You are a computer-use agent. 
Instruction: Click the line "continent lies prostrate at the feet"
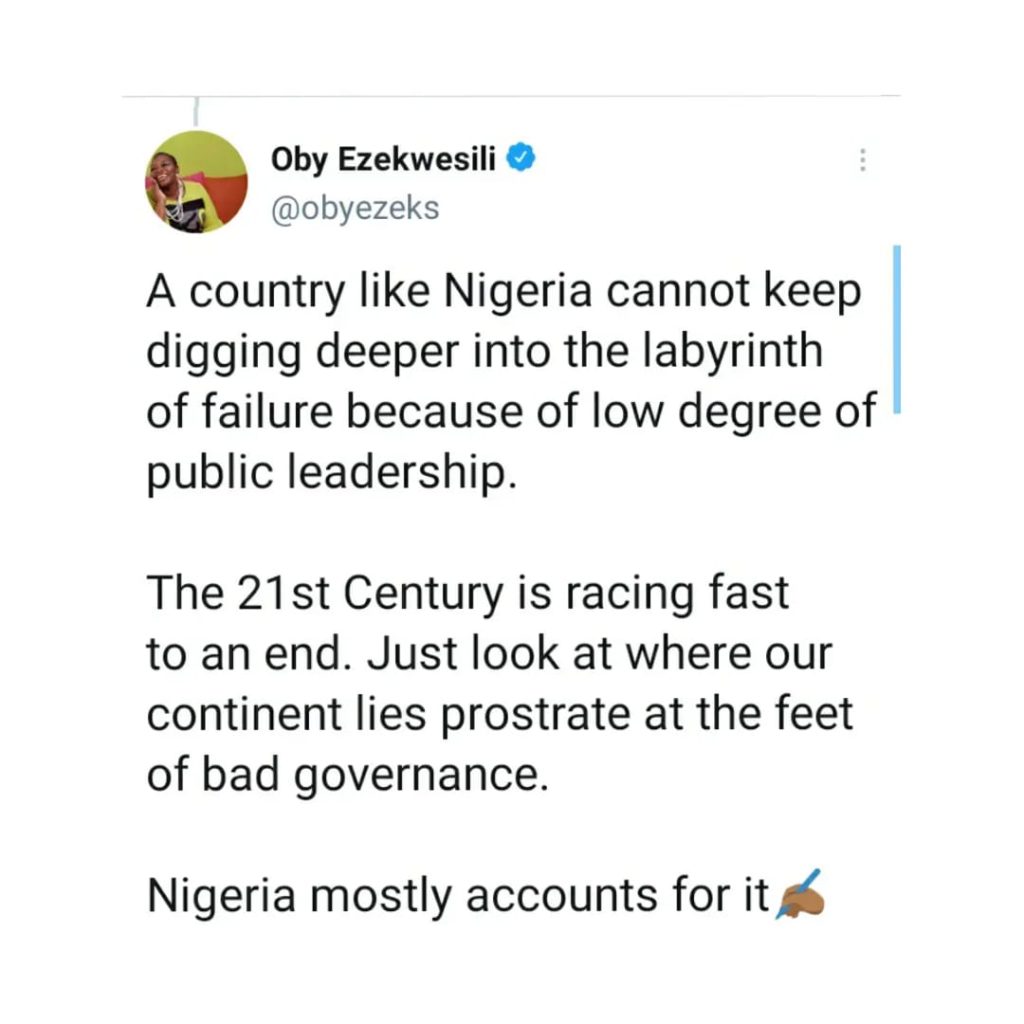click(500, 714)
